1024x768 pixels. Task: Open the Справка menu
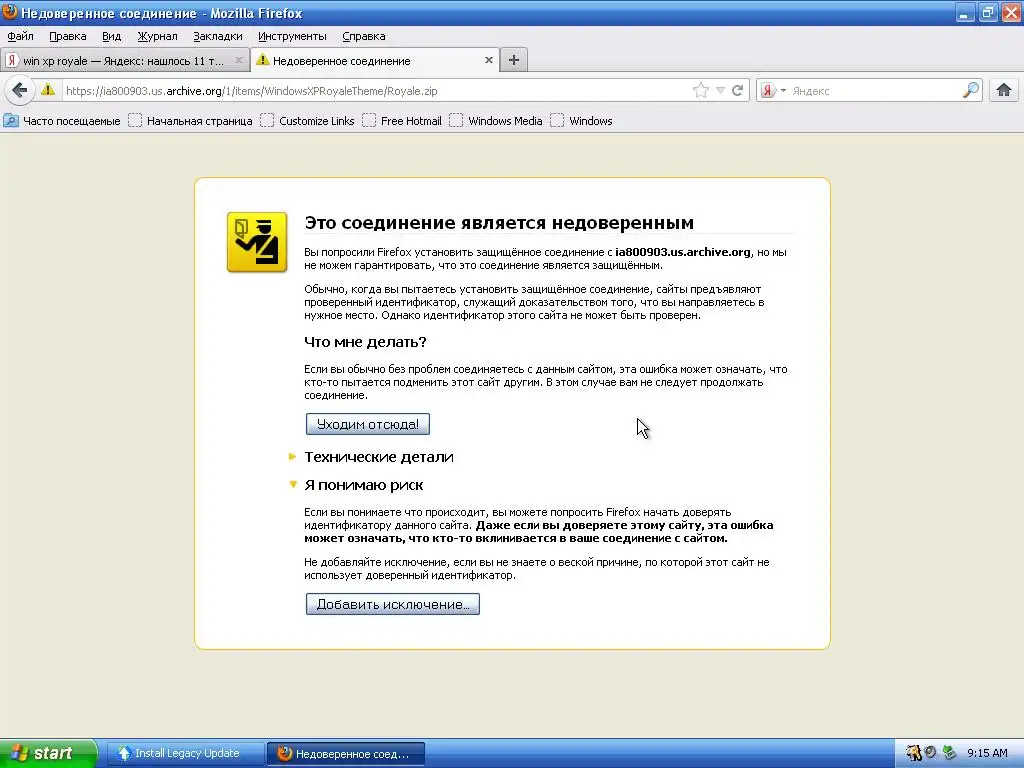point(364,36)
